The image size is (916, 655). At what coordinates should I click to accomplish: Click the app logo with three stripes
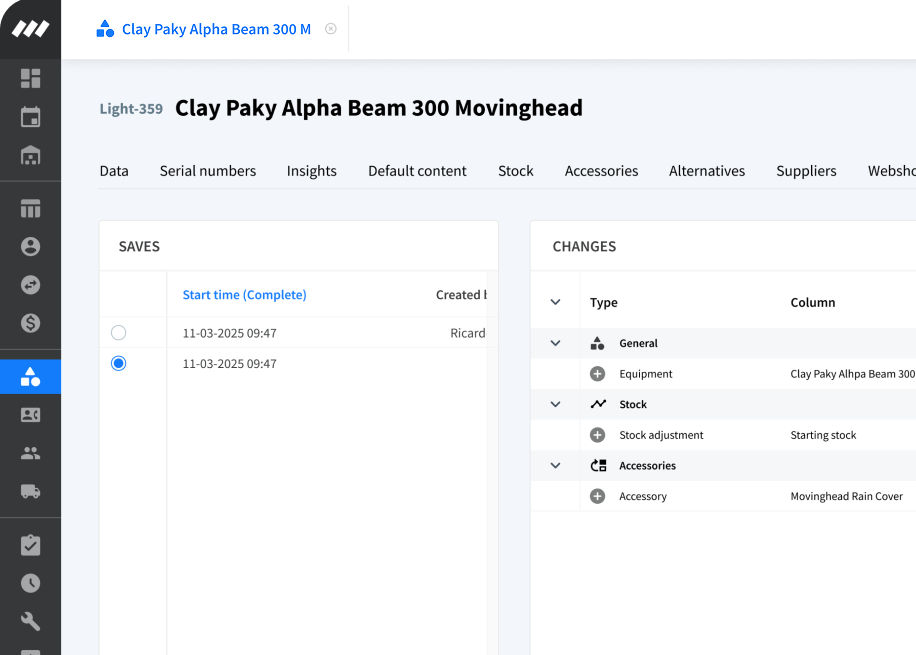[30, 29]
